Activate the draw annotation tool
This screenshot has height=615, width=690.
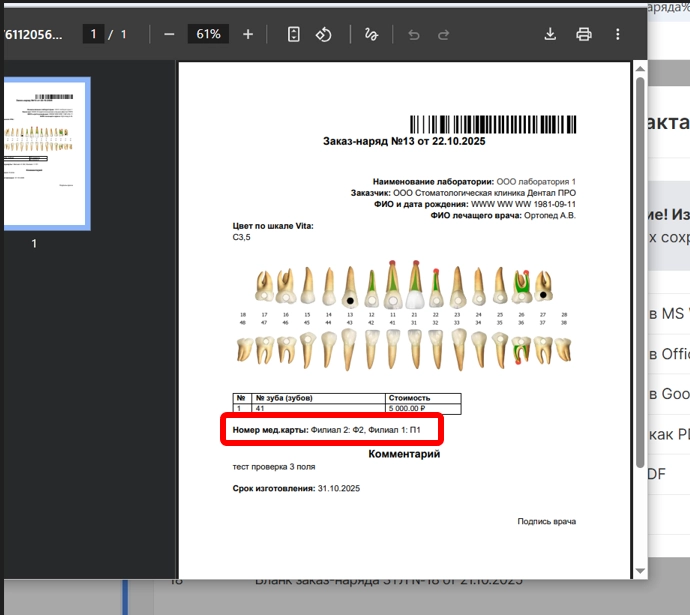371,34
